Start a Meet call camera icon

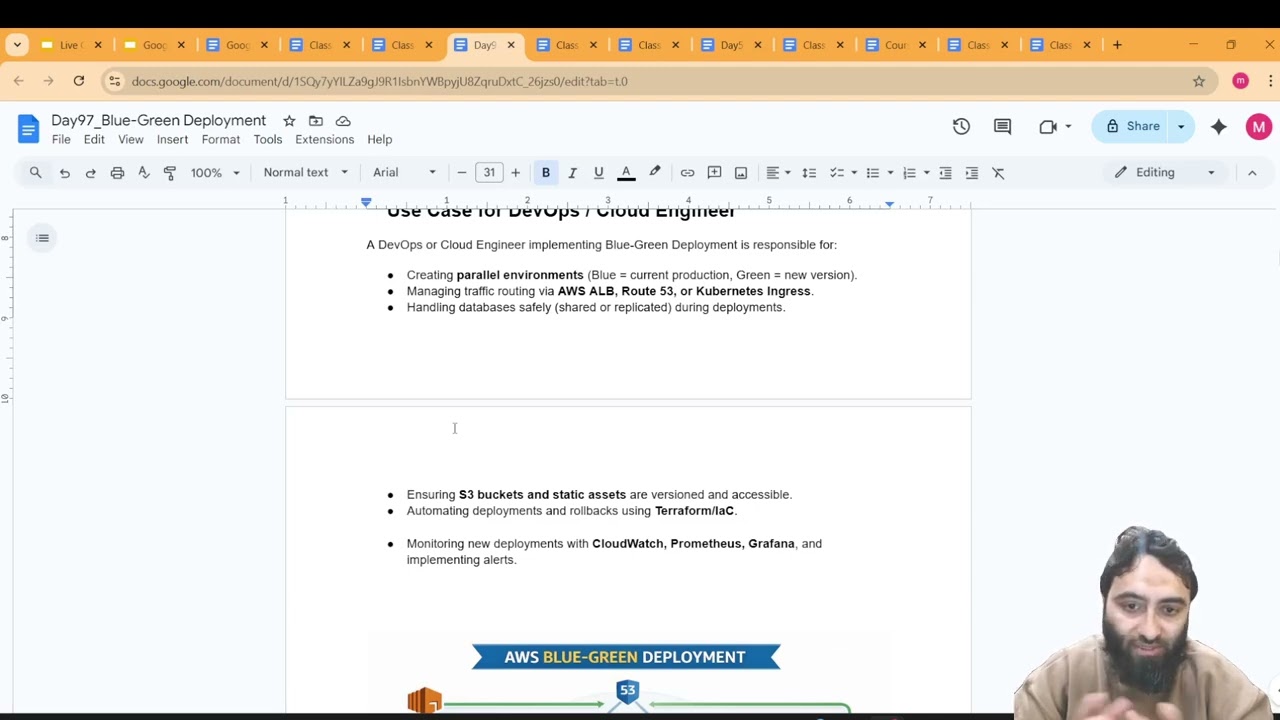(x=1048, y=126)
